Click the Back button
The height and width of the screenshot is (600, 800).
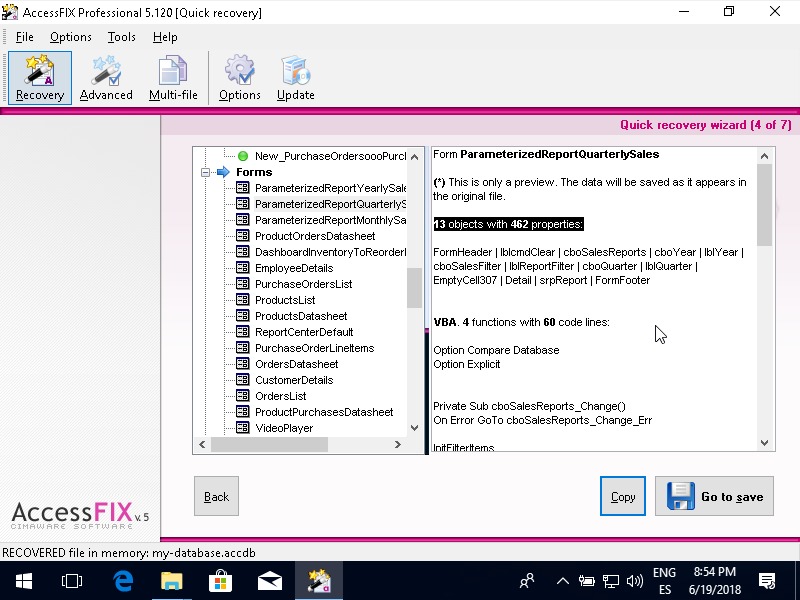click(x=216, y=496)
